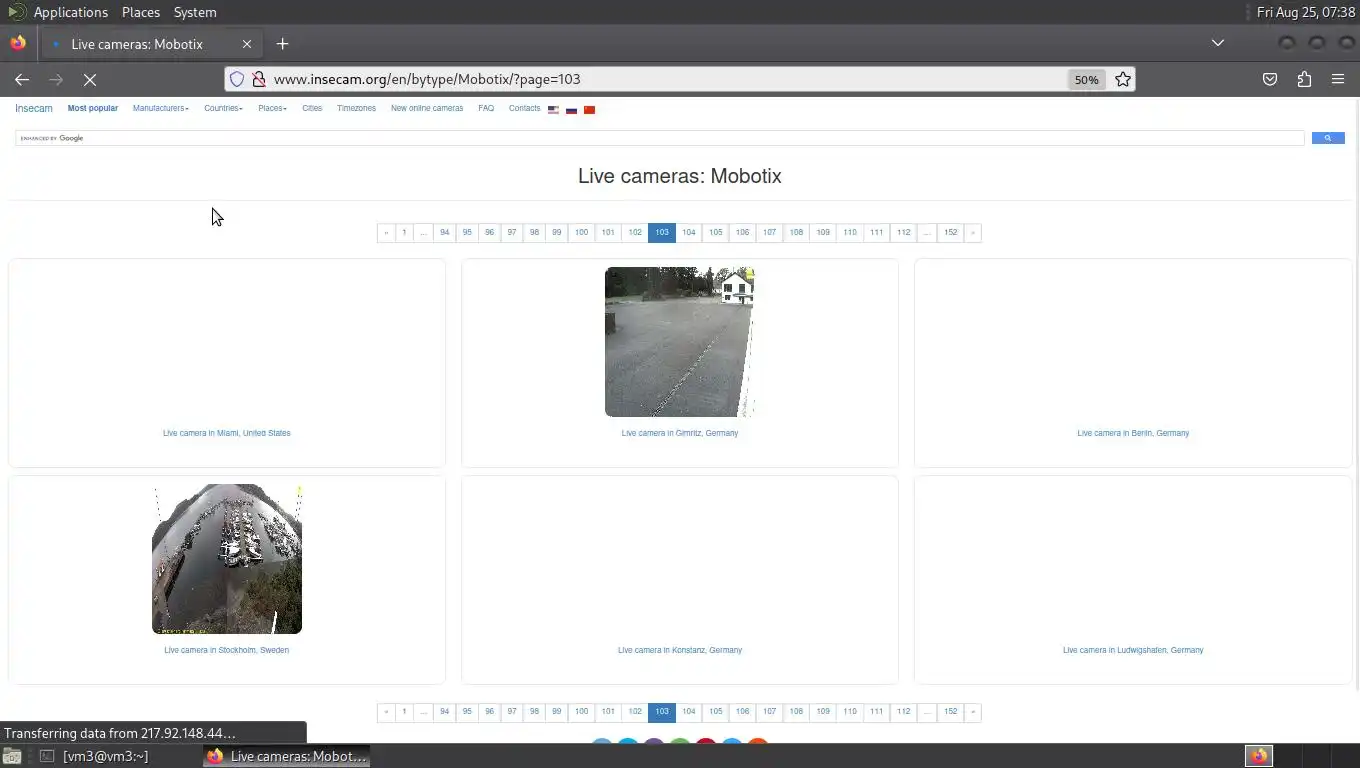
Task: Open Live camera in Gimritz, Germany link
Action: click(x=680, y=433)
